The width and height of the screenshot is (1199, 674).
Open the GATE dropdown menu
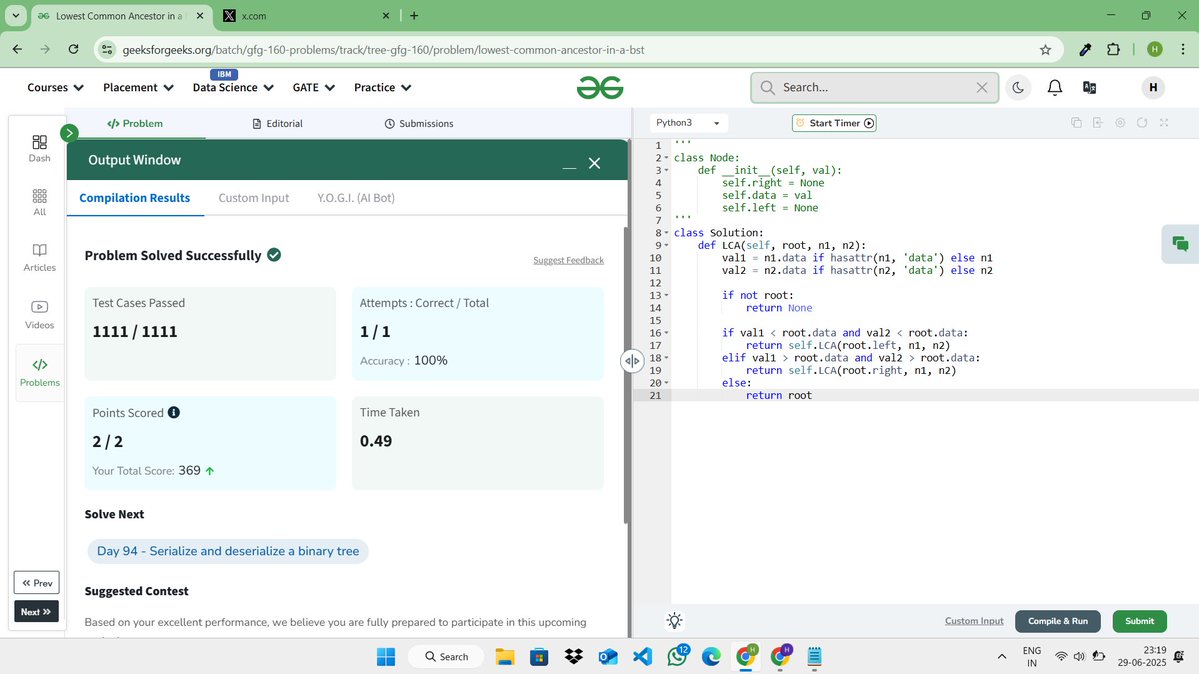click(314, 87)
